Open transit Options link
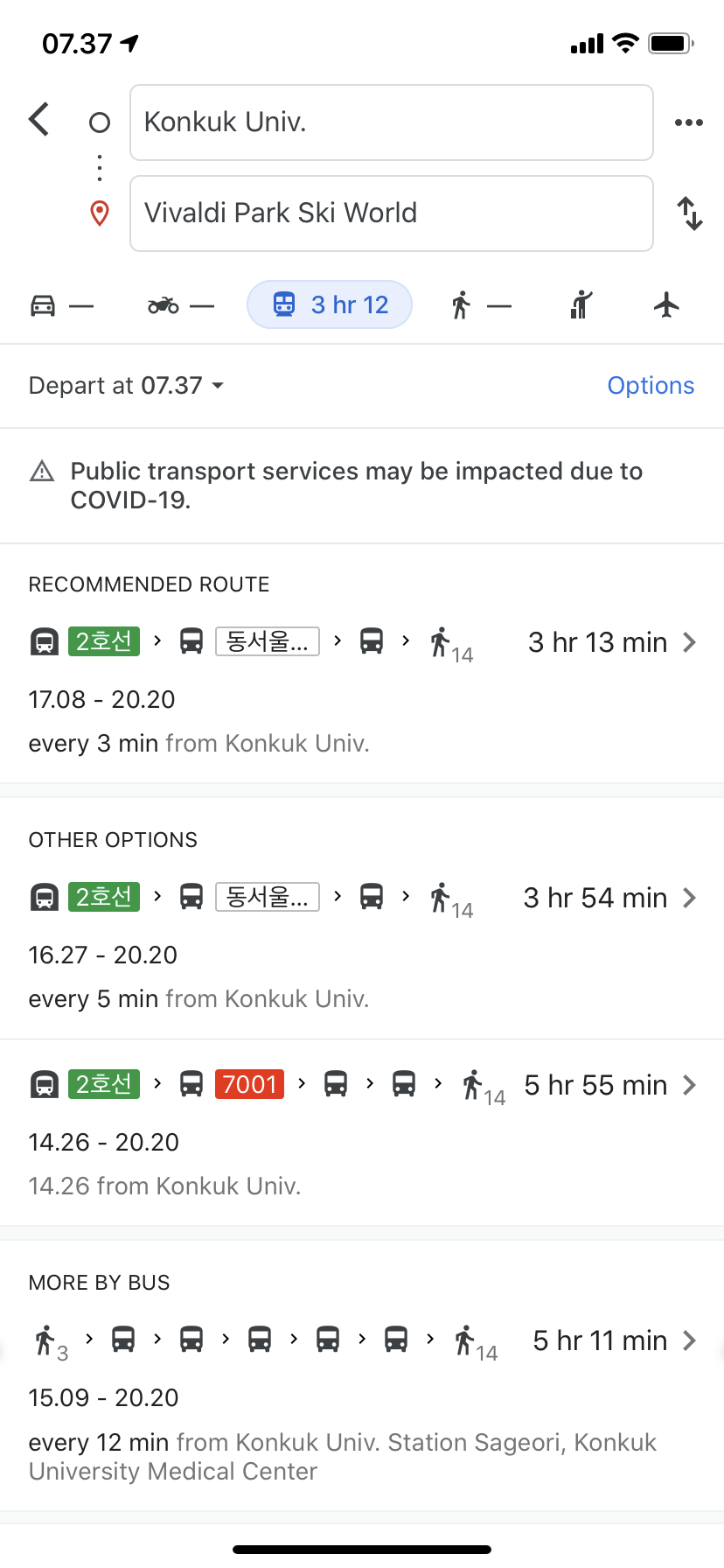The image size is (724, 1568). point(651,386)
